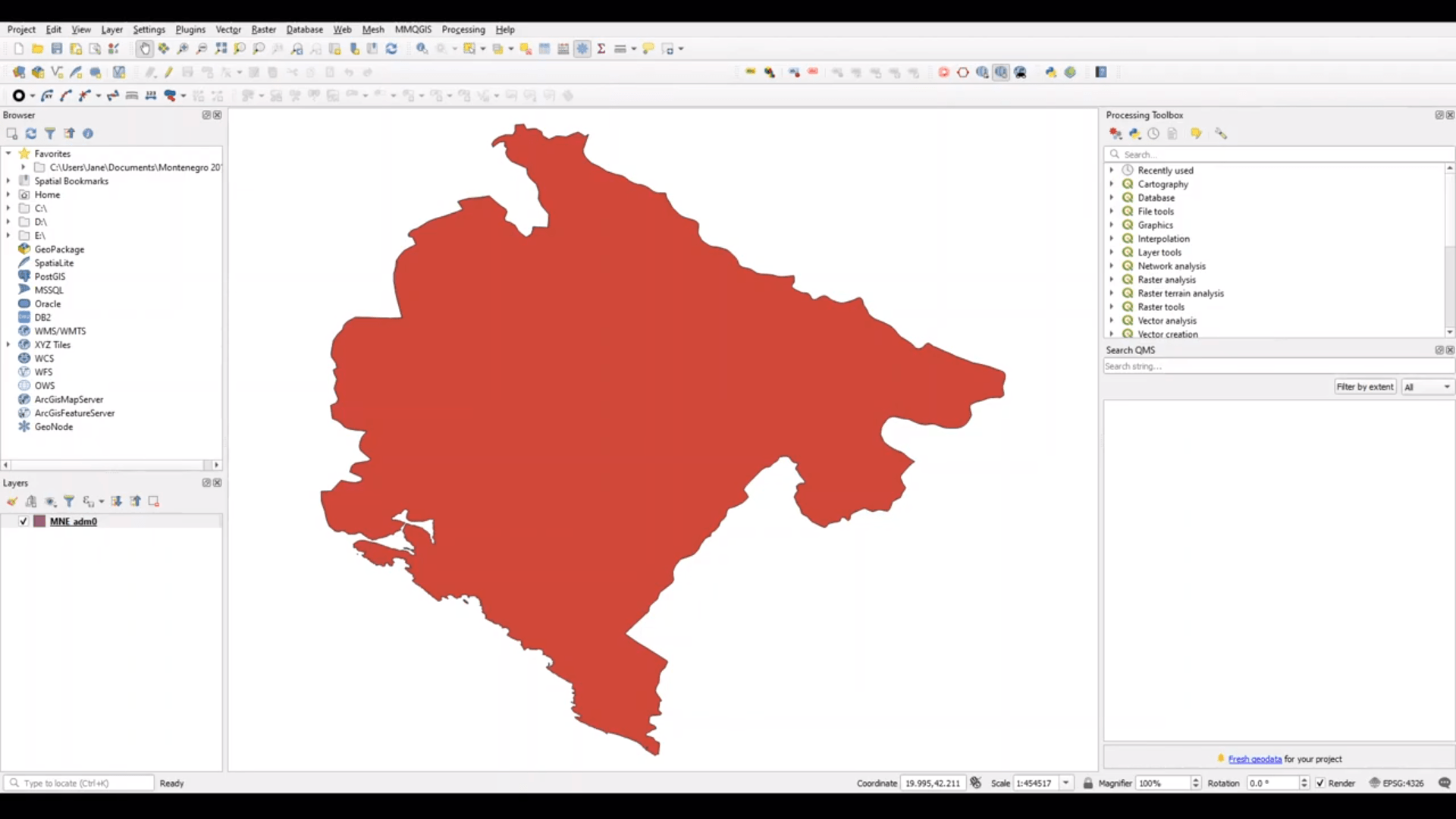This screenshot has height=819, width=1456.
Task: Start a new project
Action: (x=17, y=49)
